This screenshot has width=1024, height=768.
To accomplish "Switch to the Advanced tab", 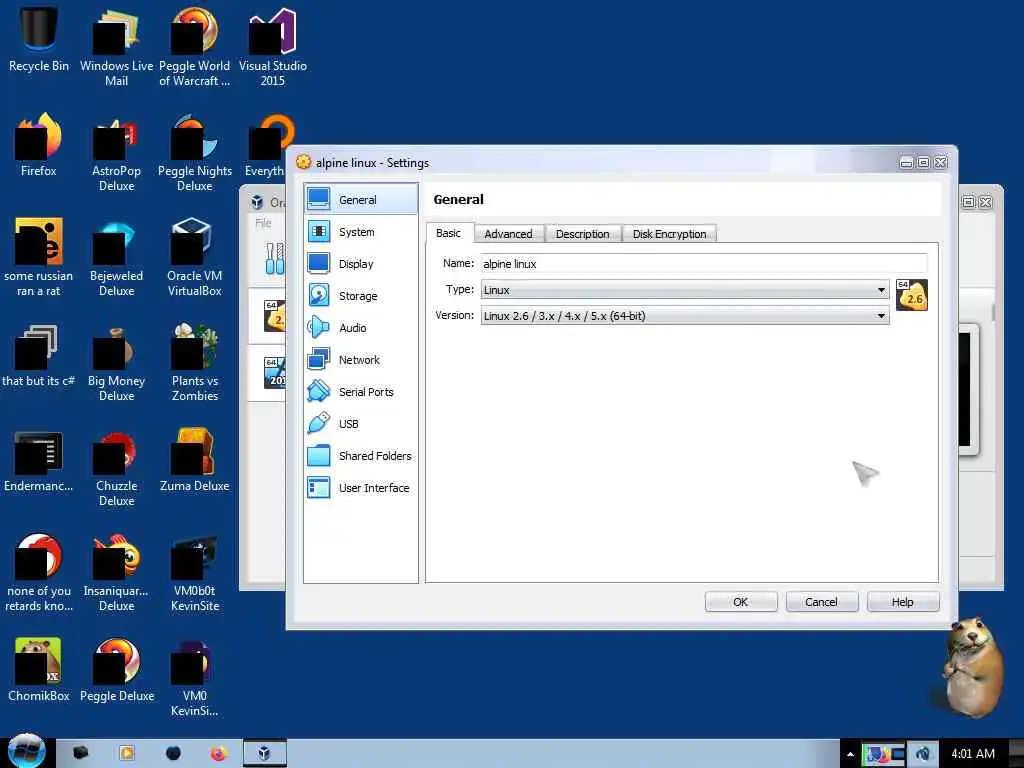I will [x=508, y=234].
